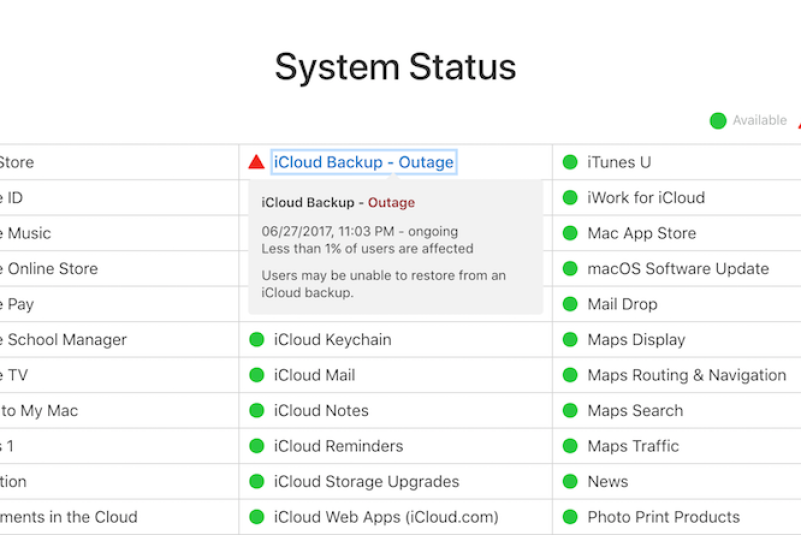Viewport: 801px width, 535px height.
Task: Click the Available legend label
Action: click(760, 121)
